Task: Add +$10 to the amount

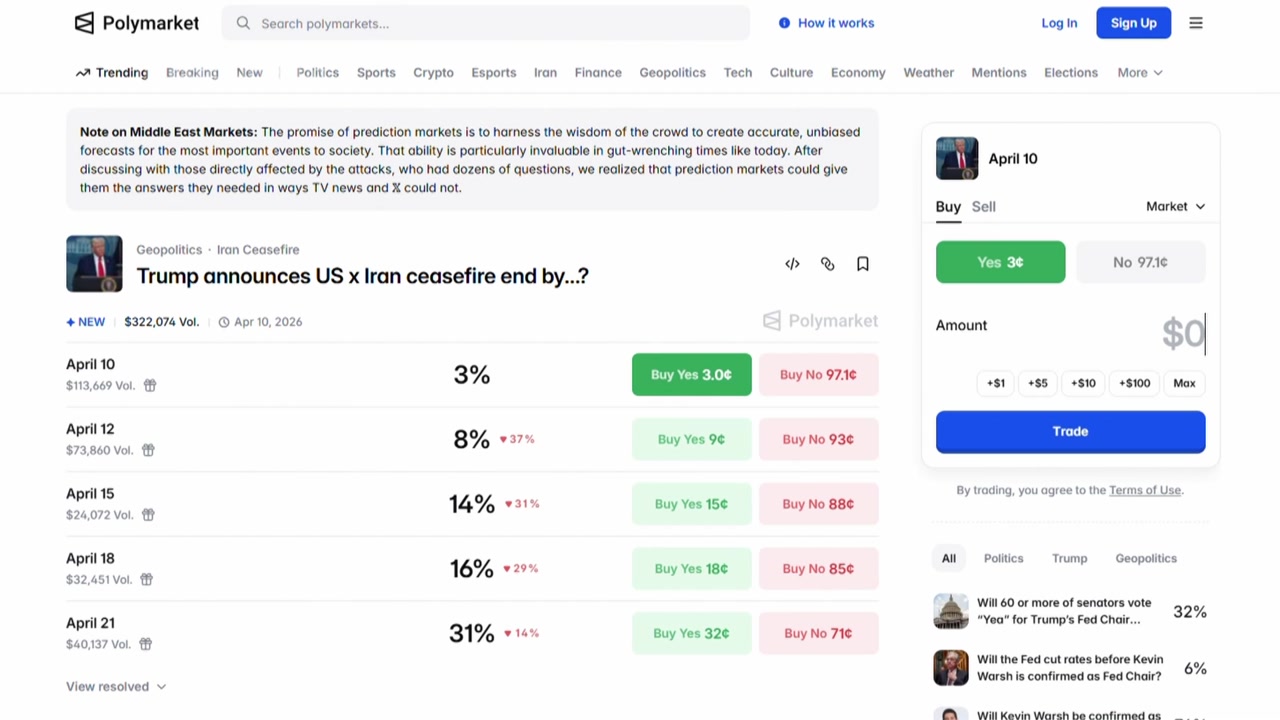Action: tap(1083, 383)
